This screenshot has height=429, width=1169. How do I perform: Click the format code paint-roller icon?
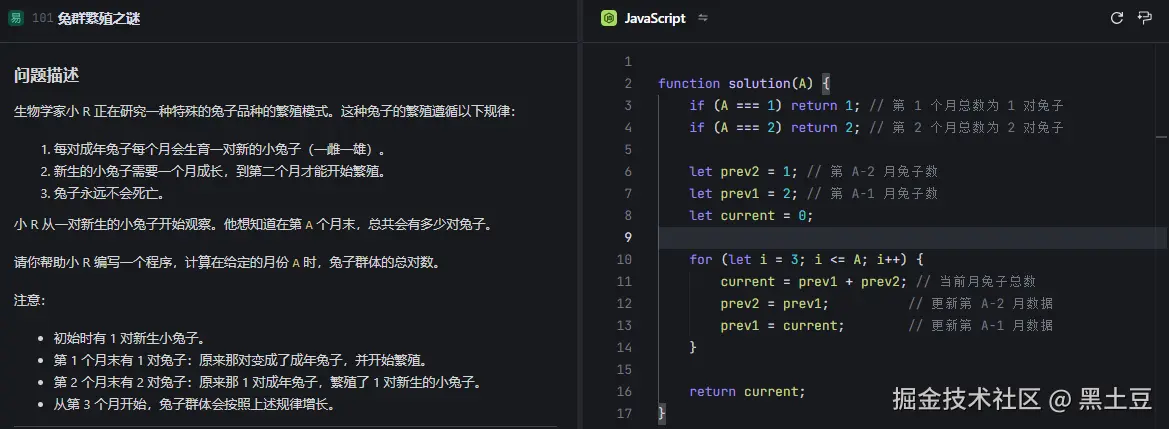click(1144, 19)
